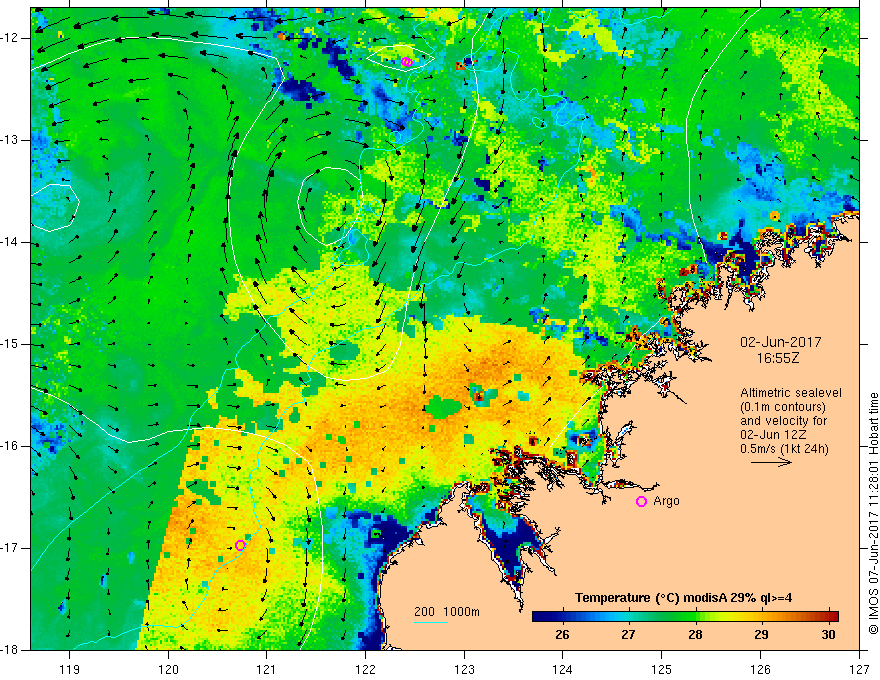Click the 'and velocity for' caption line
Screen dimensions: 880x680
coord(783,421)
